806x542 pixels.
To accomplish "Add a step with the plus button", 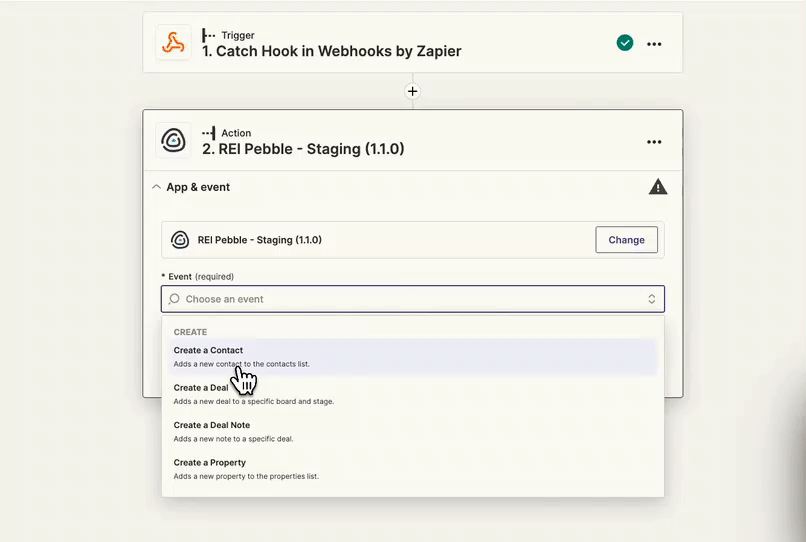I will pos(412,92).
